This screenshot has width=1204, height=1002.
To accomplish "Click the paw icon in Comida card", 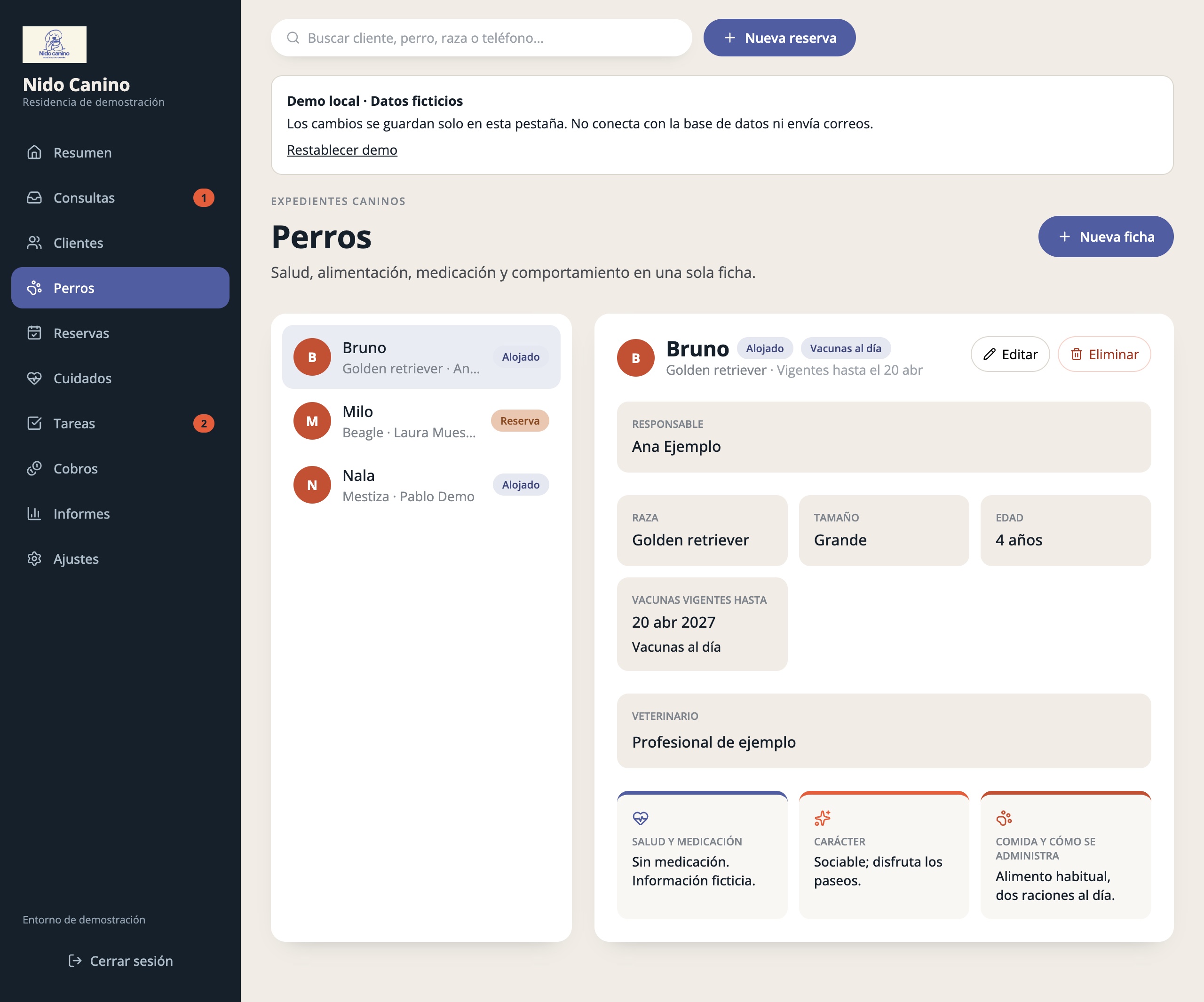I will (x=1004, y=818).
